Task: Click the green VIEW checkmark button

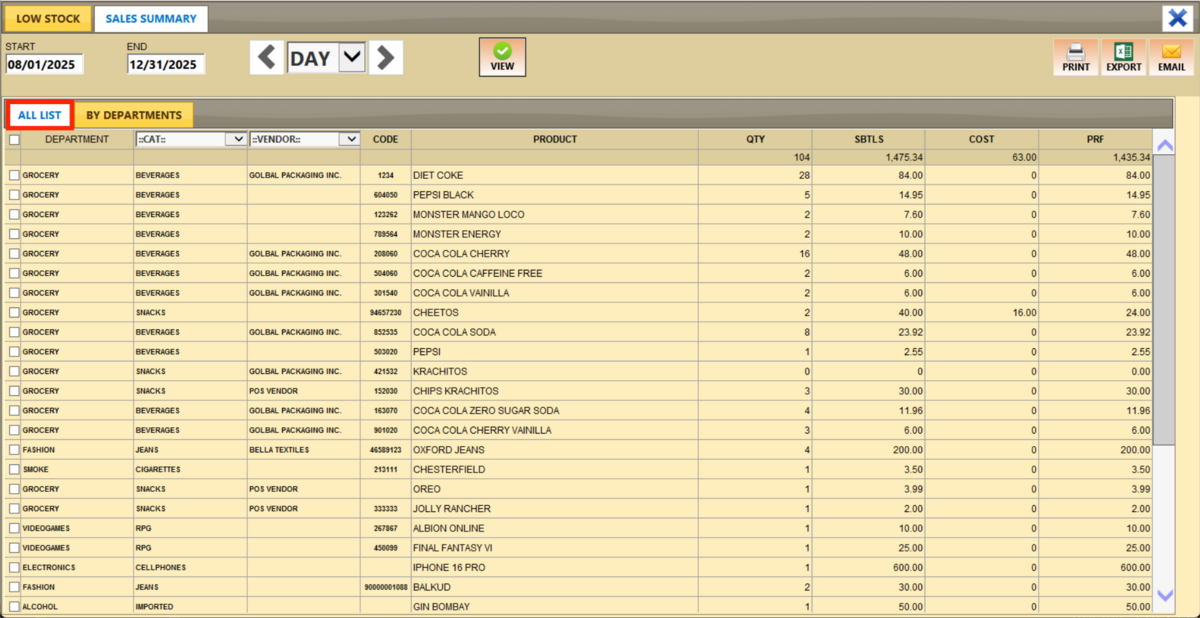Action: [x=502, y=57]
